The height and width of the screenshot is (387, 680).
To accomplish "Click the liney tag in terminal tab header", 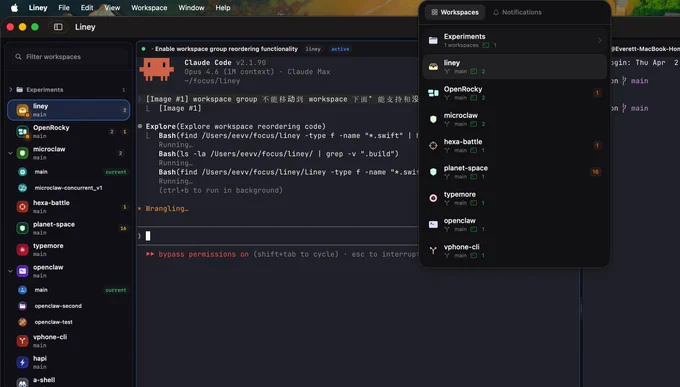I will [313, 49].
